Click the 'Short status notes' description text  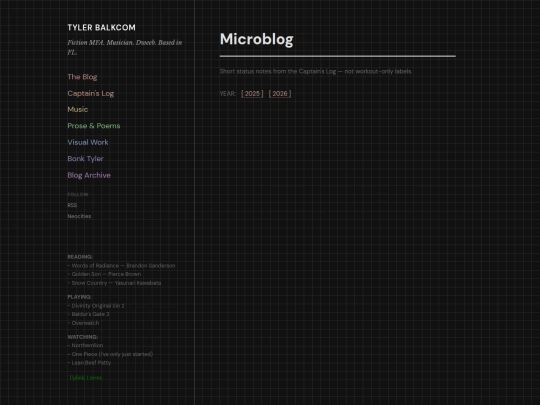point(316,71)
